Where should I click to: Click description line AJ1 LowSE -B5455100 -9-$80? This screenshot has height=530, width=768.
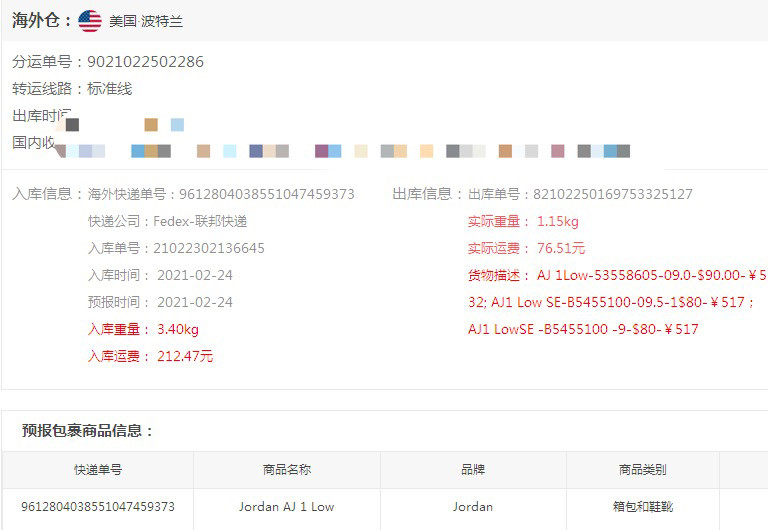click(x=583, y=329)
